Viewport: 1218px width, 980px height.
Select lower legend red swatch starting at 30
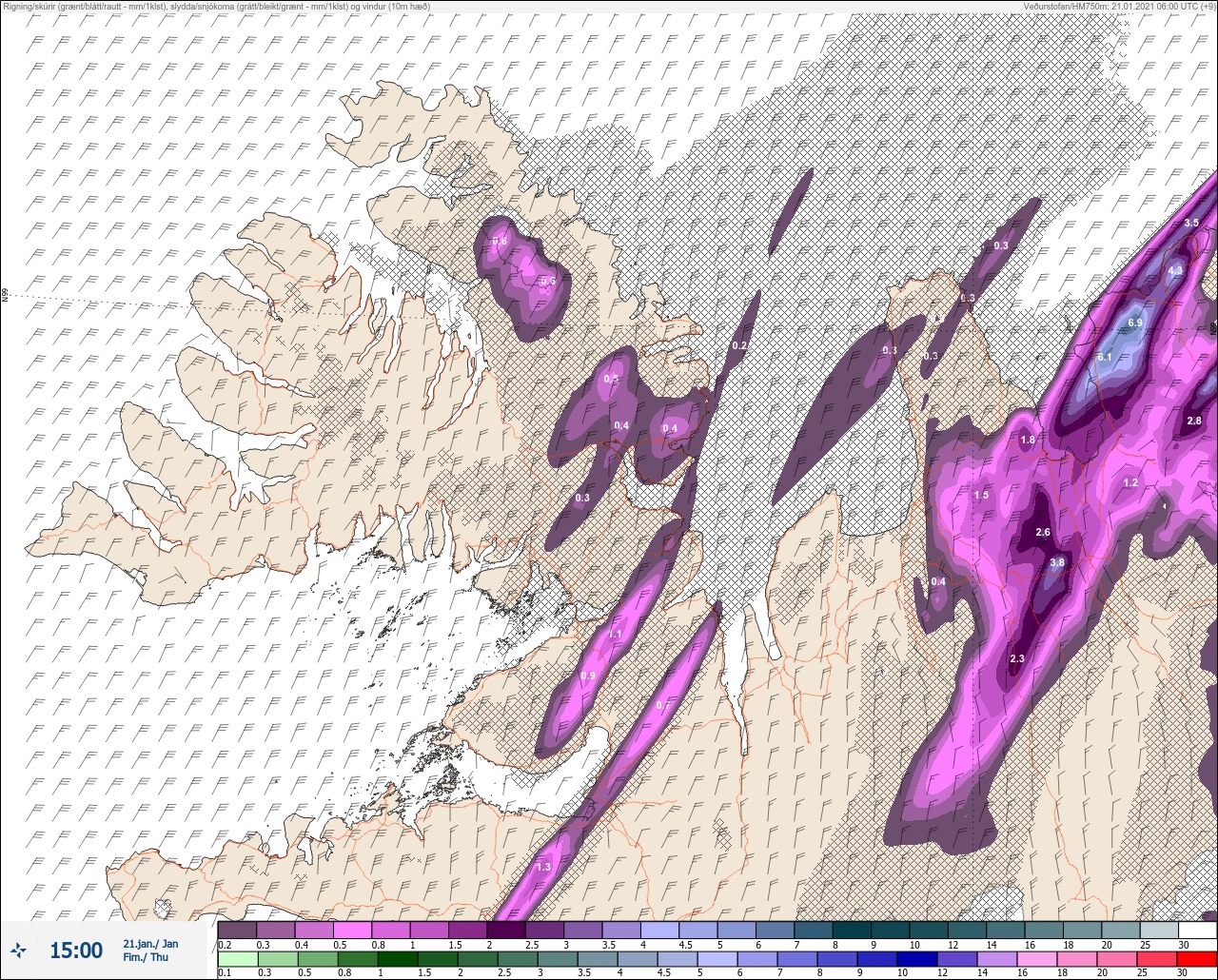tap(1197, 959)
